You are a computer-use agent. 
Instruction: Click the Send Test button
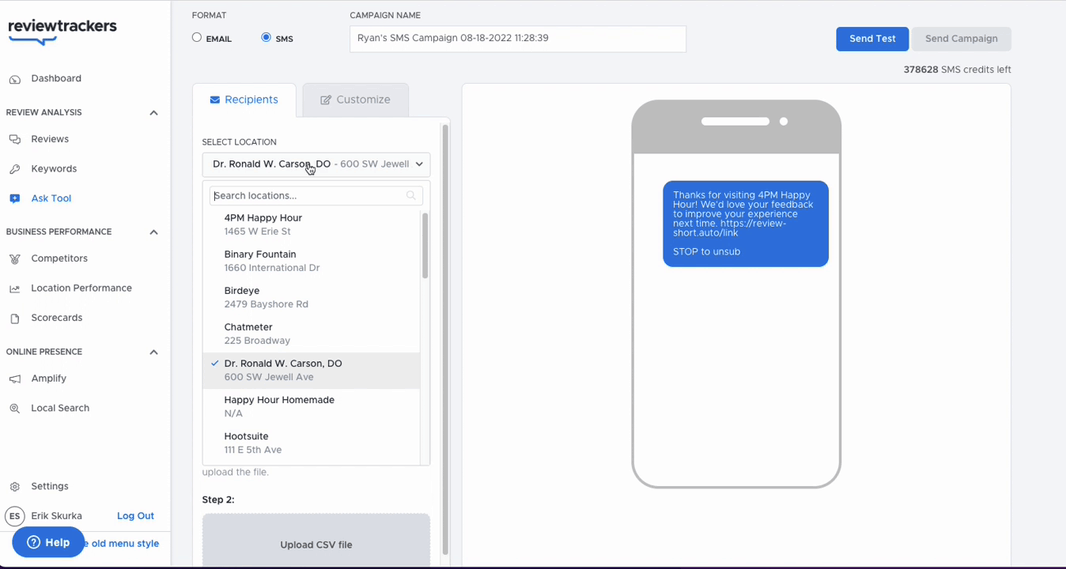point(872,39)
